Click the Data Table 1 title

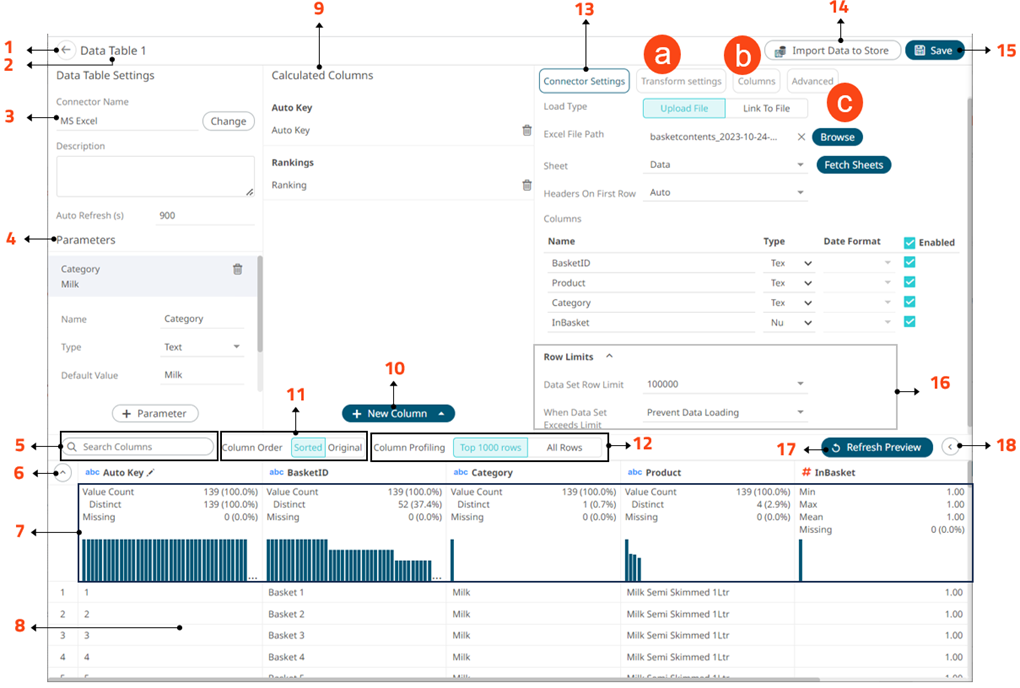point(113,50)
